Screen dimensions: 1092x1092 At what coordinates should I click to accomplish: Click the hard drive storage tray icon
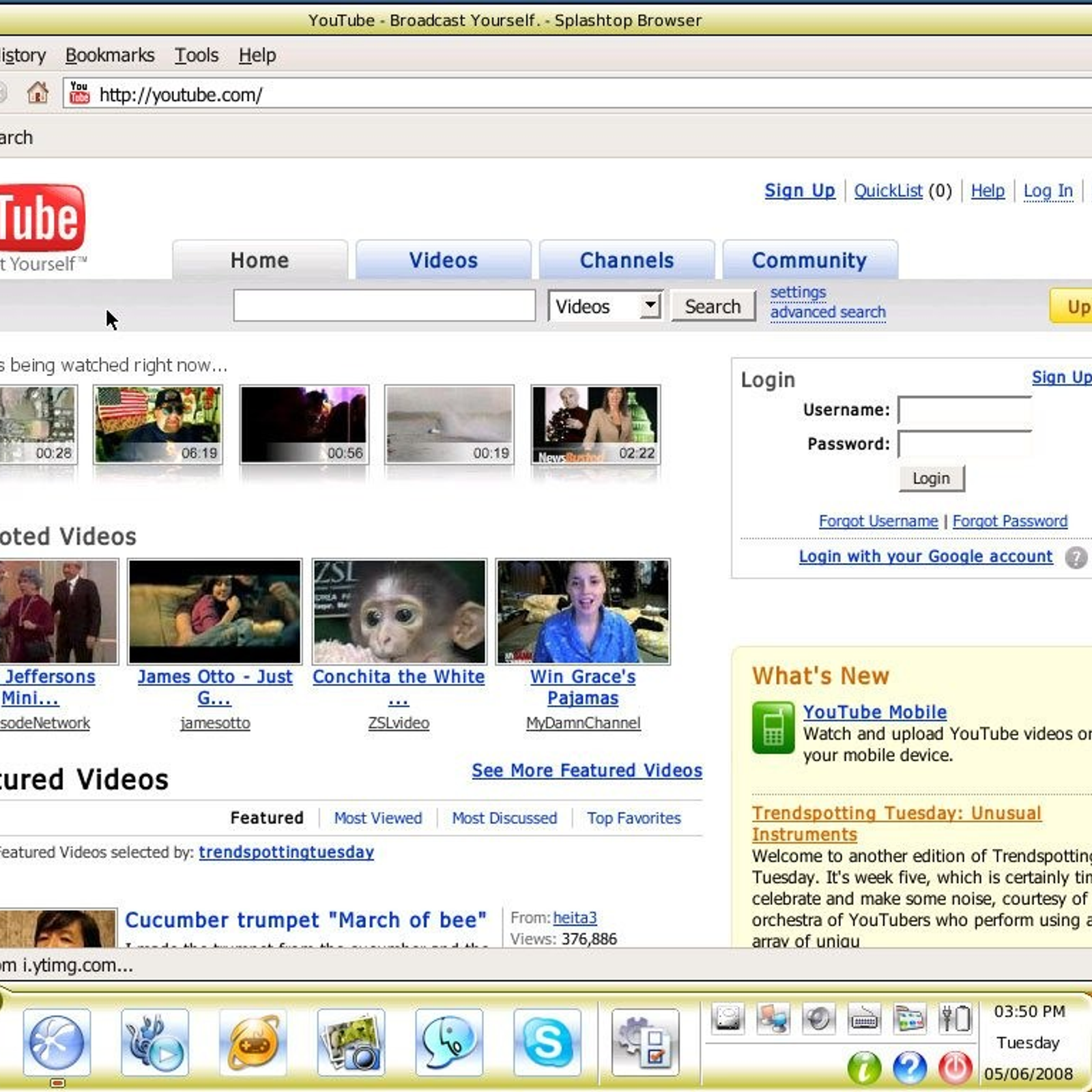[x=728, y=1019]
